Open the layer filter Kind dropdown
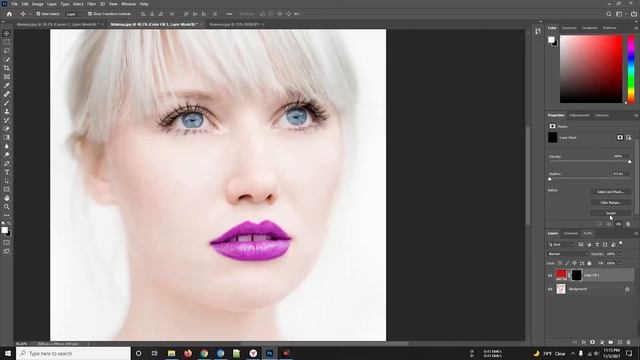The height and width of the screenshot is (360, 640). coord(561,244)
